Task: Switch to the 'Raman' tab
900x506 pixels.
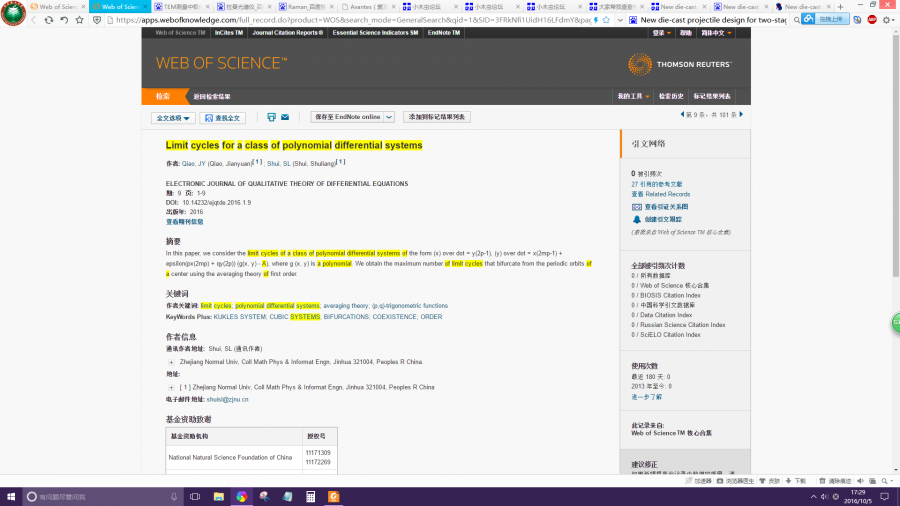Action: coord(305,7)
